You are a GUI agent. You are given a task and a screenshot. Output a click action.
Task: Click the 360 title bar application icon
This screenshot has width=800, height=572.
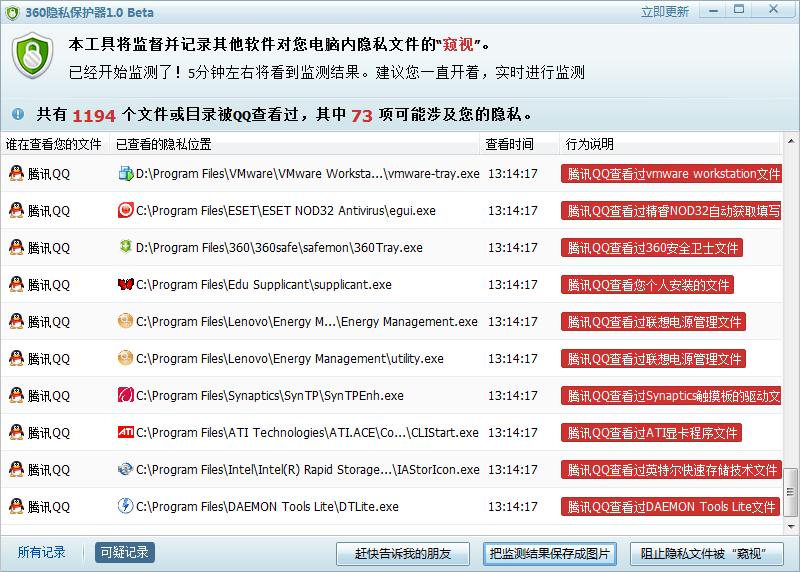point(13,12)
